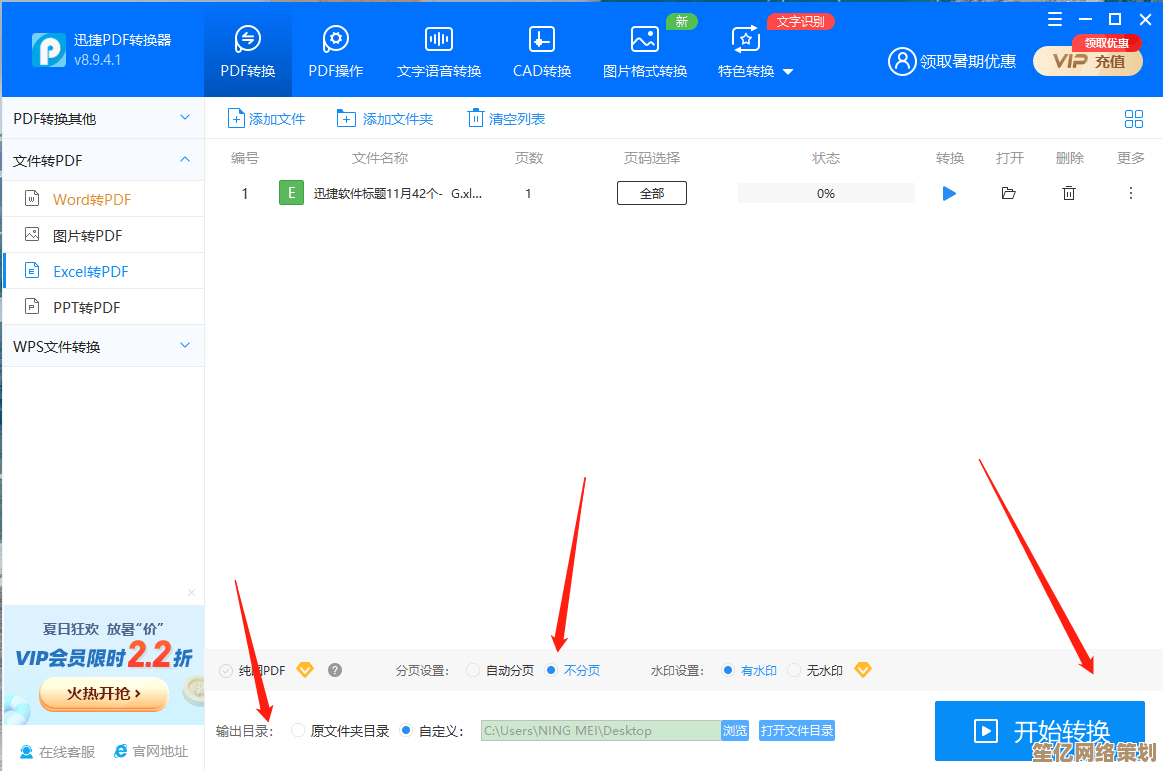Delete the listed file with the trash icon
This screenshot has width=1163, height=771.
pyautogui.click(x=1069, y=193)
